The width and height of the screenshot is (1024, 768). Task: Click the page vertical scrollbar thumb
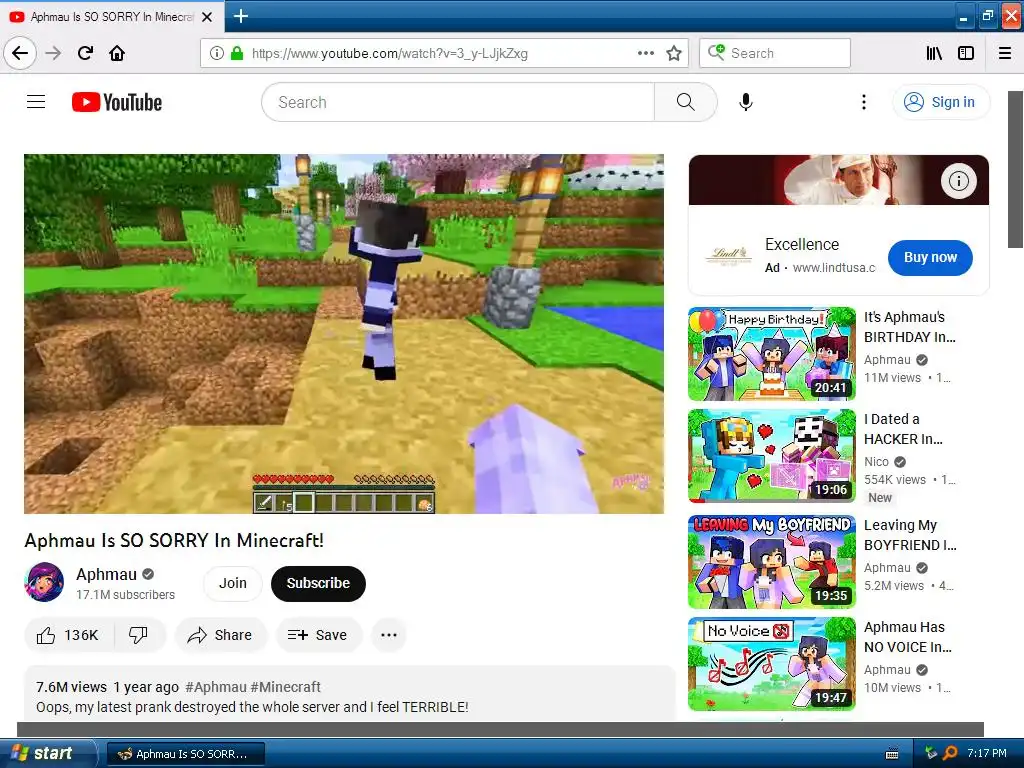point(1016,170)
